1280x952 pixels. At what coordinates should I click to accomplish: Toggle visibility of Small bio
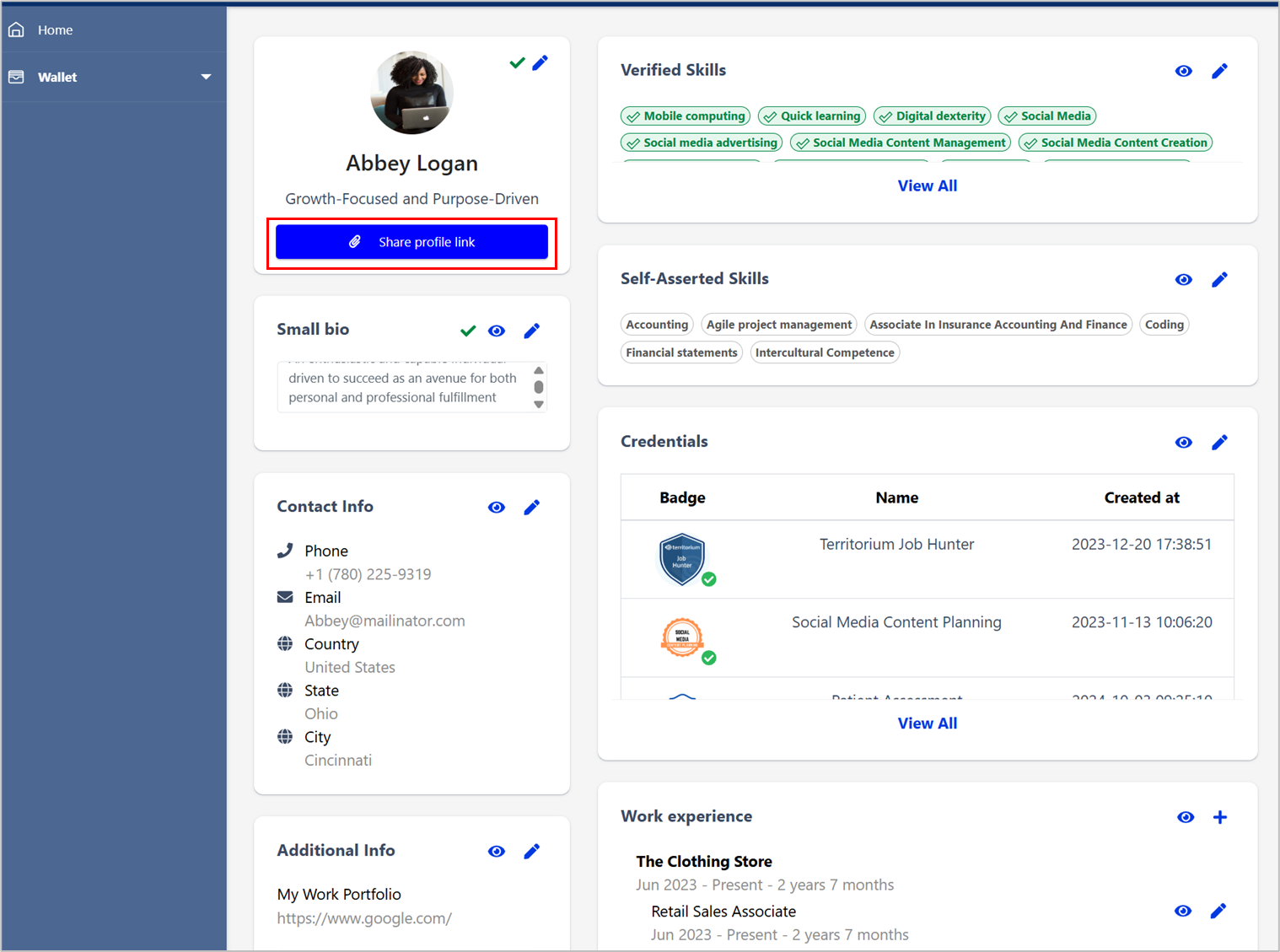click(x=497, y=331)
